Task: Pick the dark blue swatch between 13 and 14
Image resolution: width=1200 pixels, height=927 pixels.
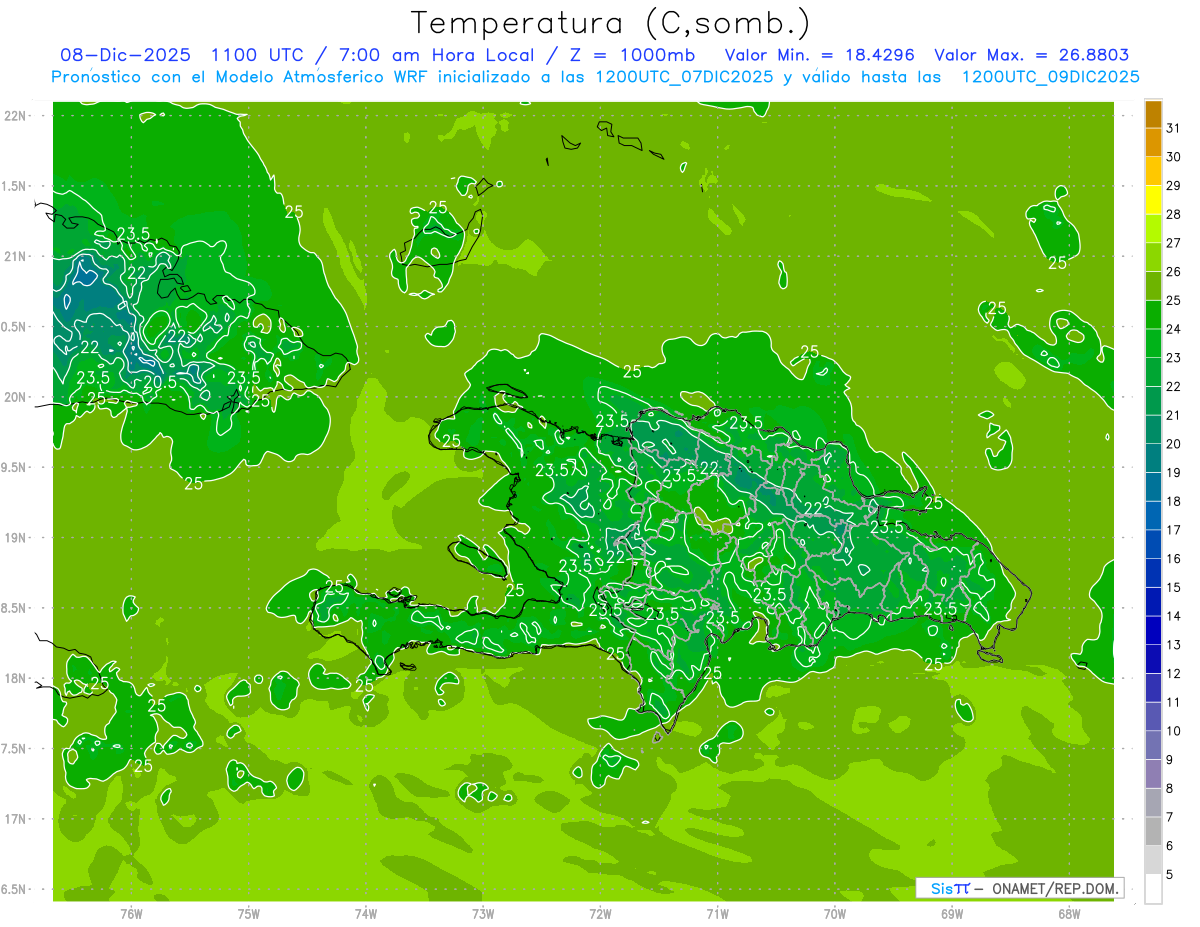Action: tap(1153, 631)
